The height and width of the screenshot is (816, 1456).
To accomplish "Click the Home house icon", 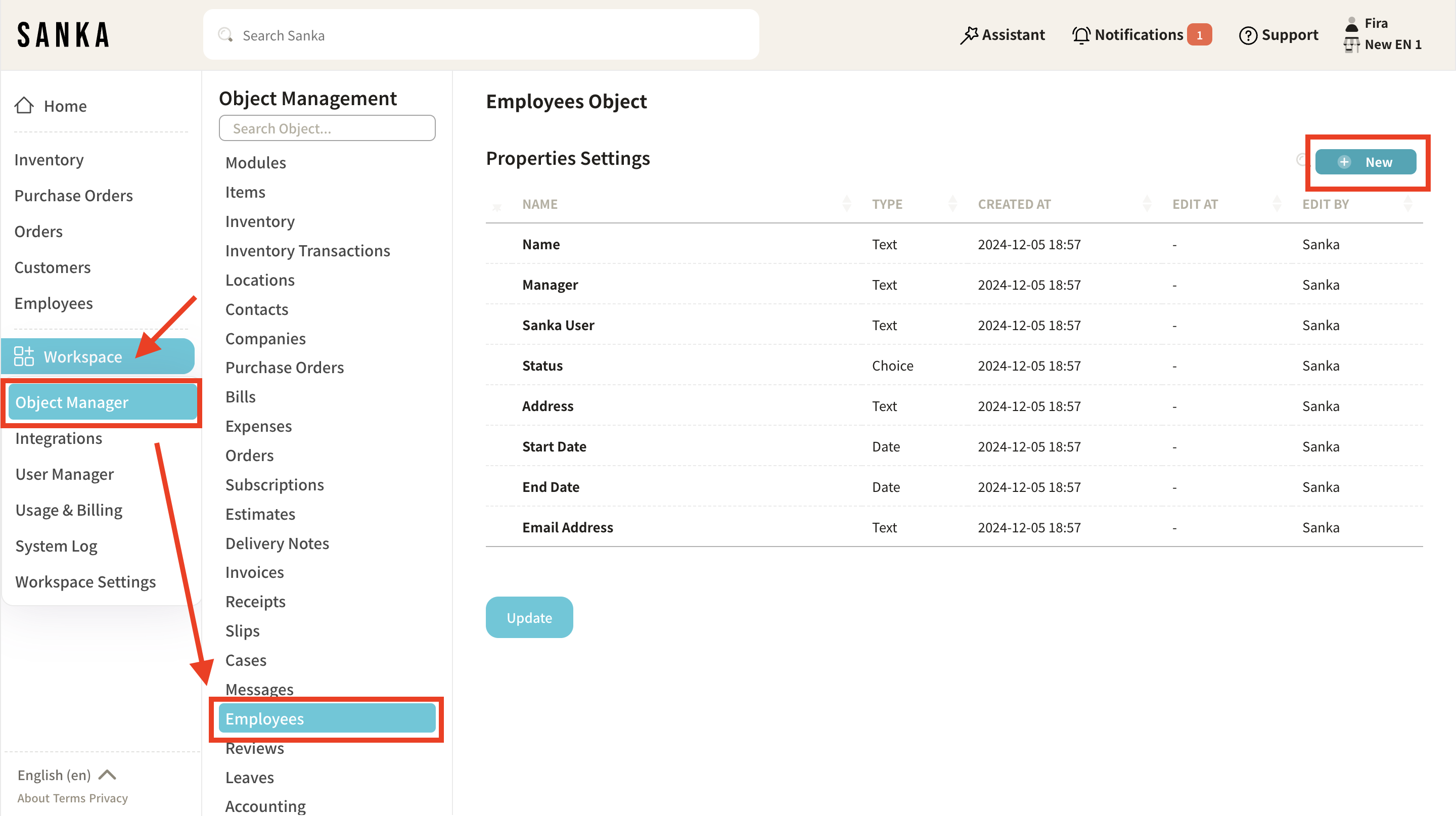I will tap(24, 106).
